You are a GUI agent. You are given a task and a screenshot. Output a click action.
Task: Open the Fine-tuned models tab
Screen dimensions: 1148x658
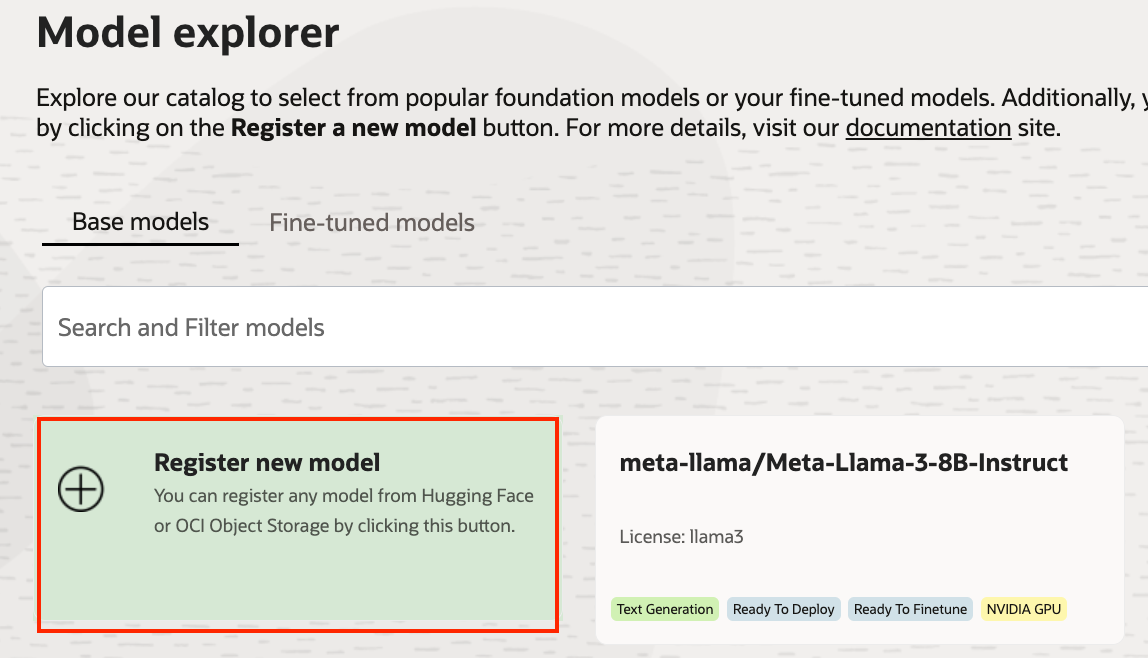click(x=372, y=222)
